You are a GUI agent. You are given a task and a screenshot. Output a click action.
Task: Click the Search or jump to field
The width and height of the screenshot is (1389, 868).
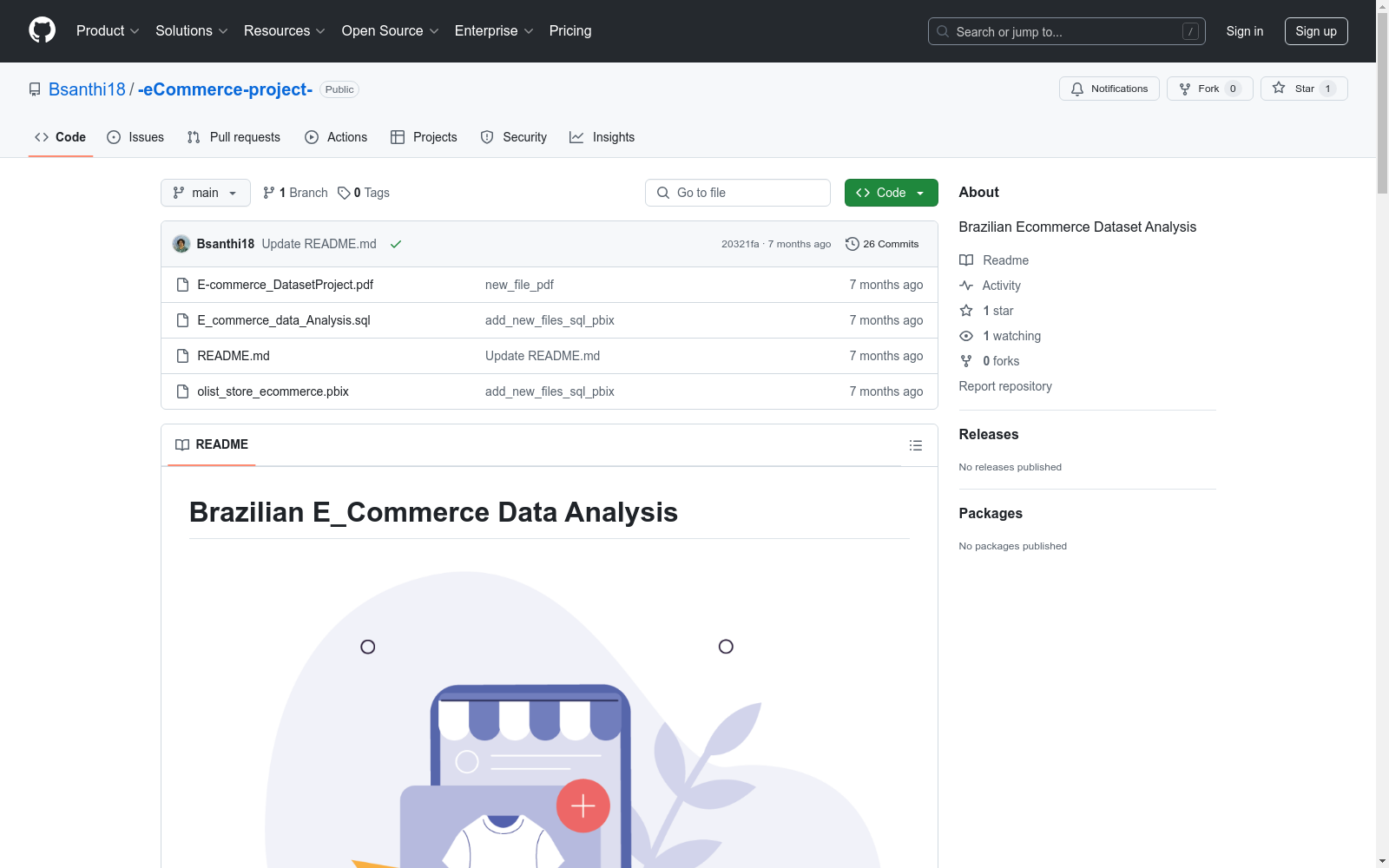[1067, 31]
